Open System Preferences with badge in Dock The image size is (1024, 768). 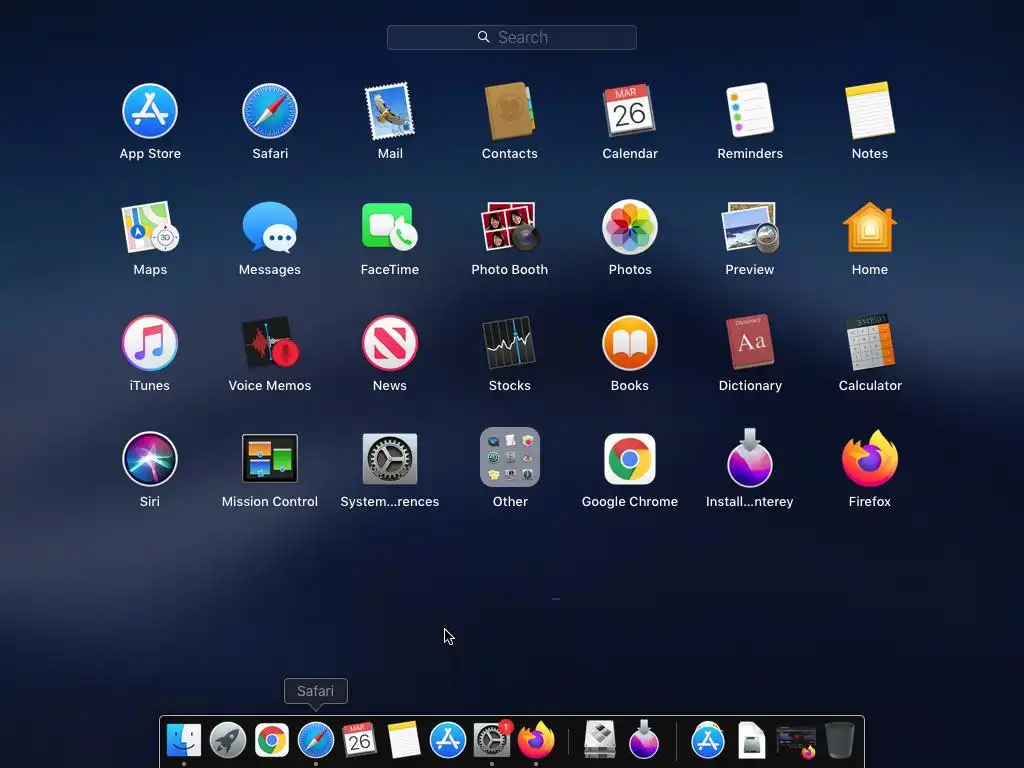click(x=491, y=740)
